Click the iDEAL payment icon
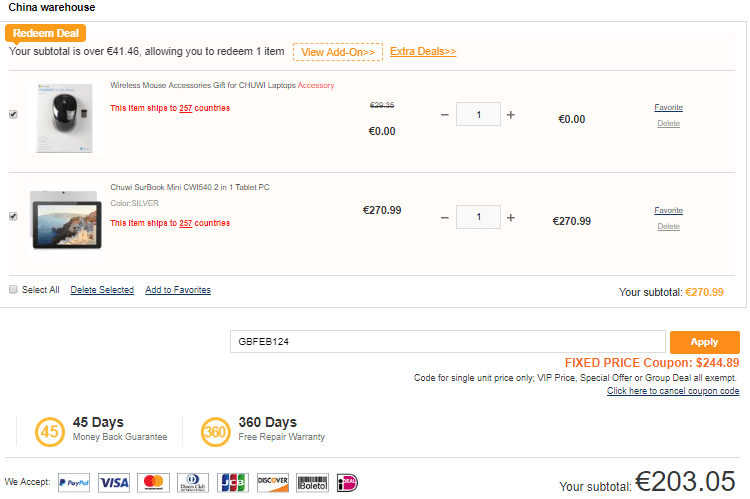 click(347, 482)
